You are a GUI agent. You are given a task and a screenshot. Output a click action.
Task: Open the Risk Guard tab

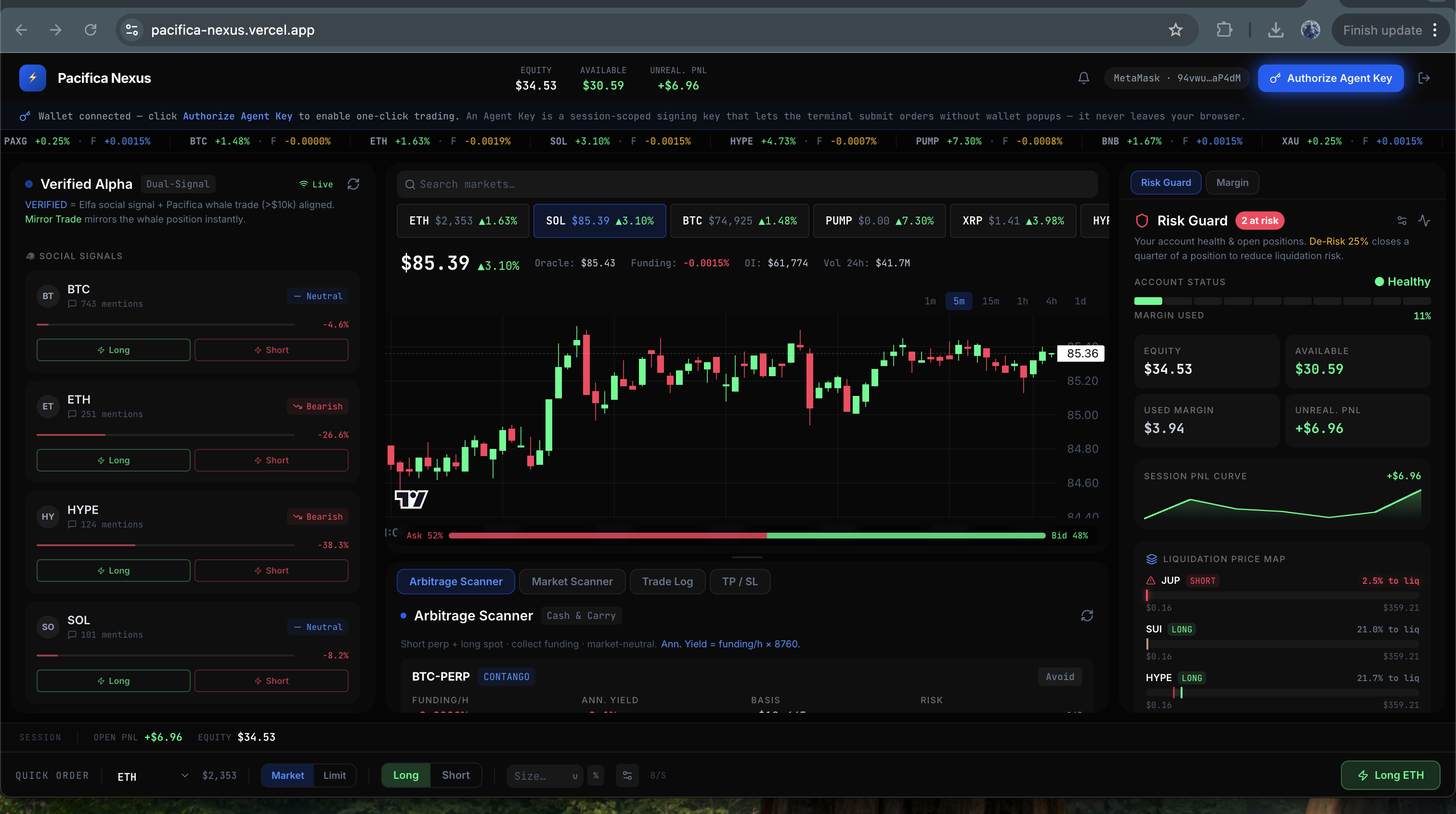(x=1166, y=183)
